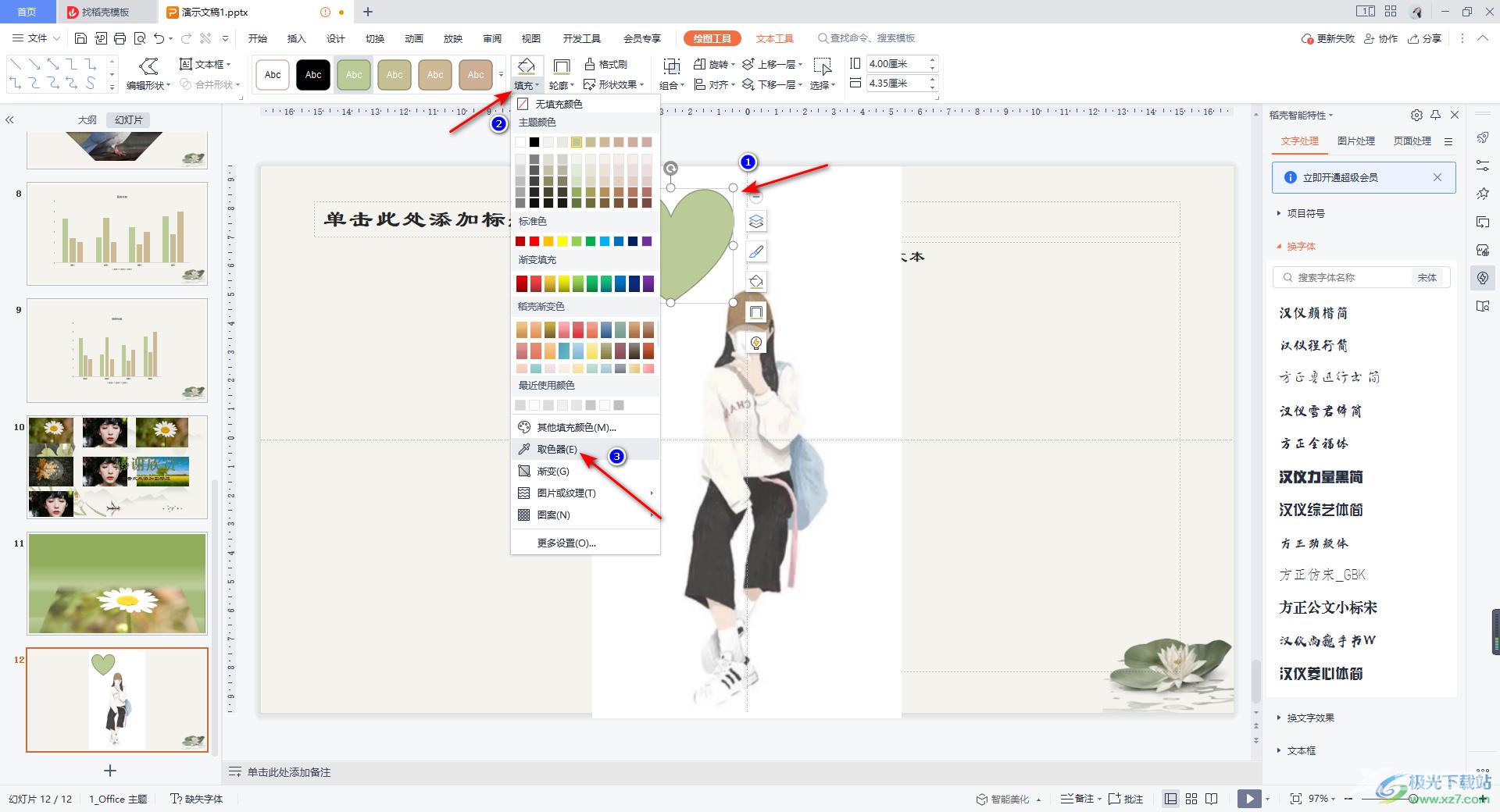The width and height of the screenshot is (1500, 812).
Task: Choose 渐变(G) in fill menu
Action: (x=585, y=471)
